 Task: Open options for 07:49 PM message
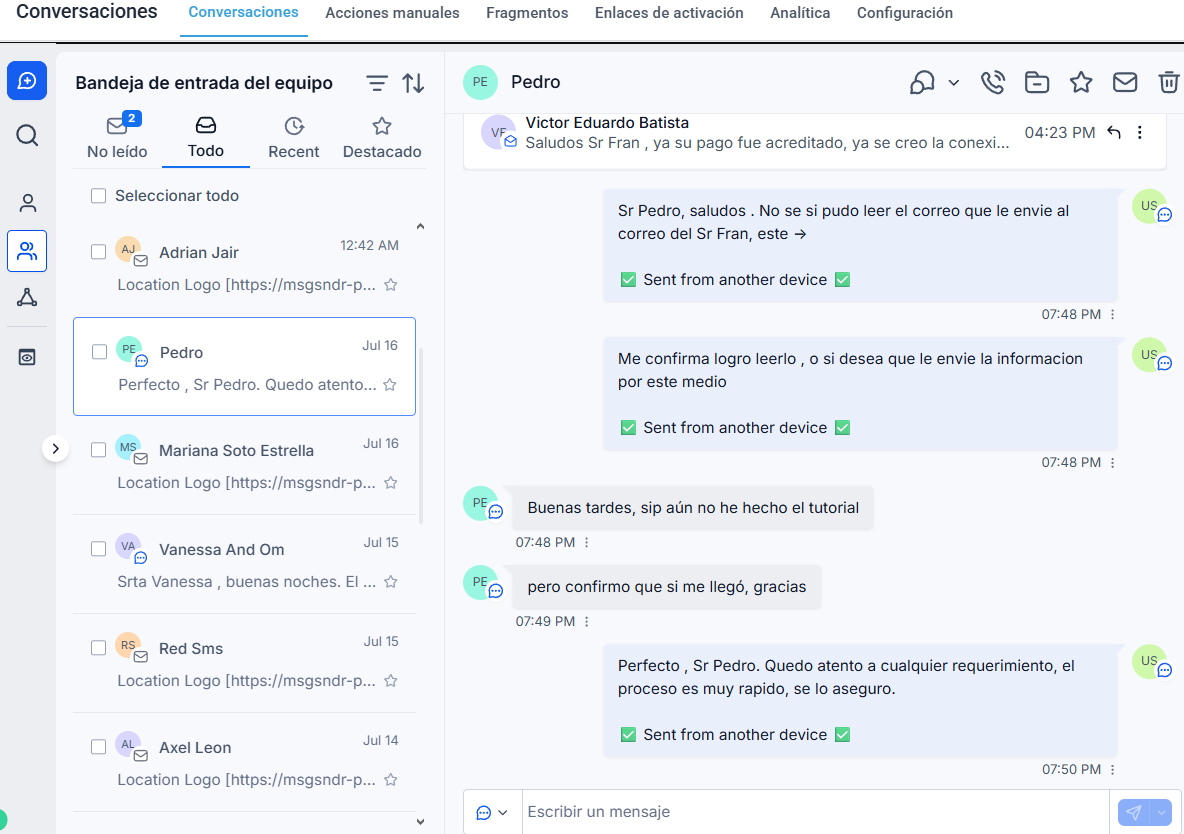coord(586,622)
